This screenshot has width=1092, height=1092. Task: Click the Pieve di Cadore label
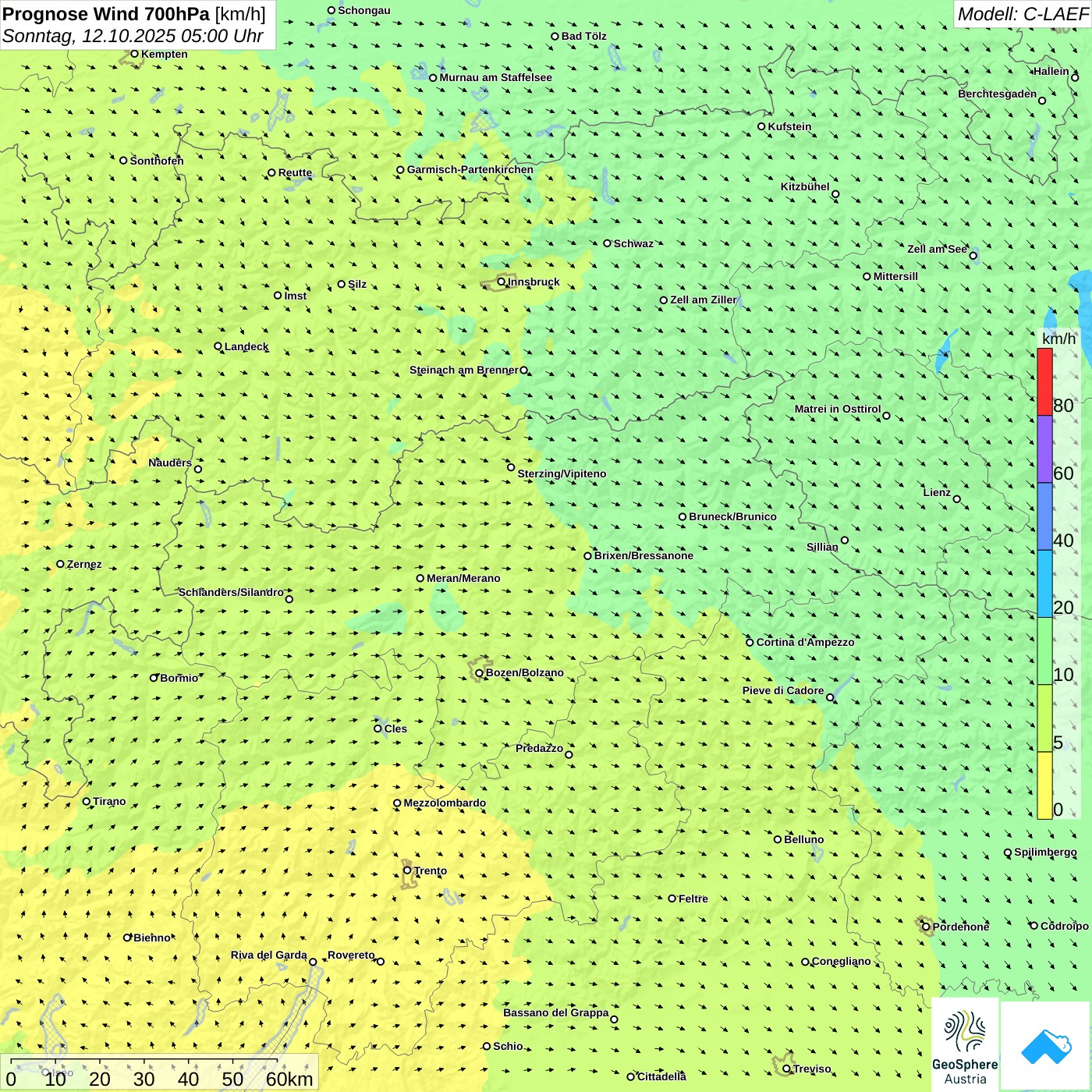(783, 690)
